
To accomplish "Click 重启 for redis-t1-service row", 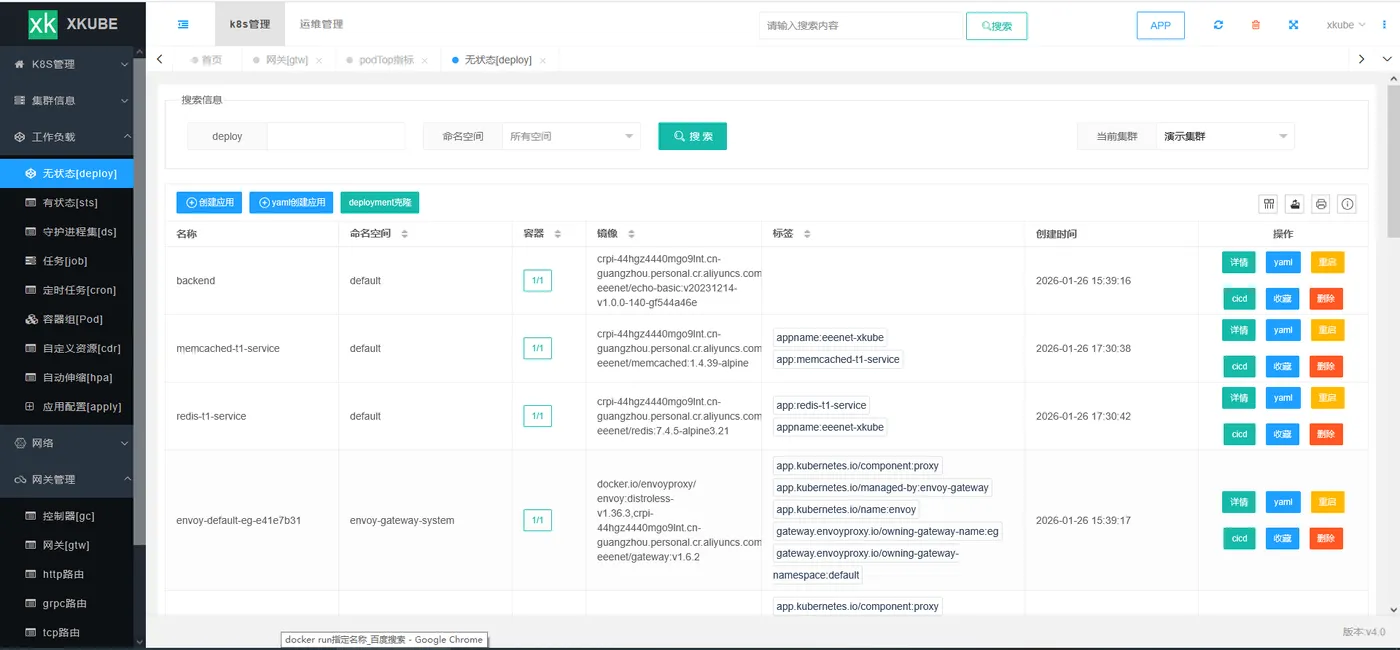I will pos(1326,398).
